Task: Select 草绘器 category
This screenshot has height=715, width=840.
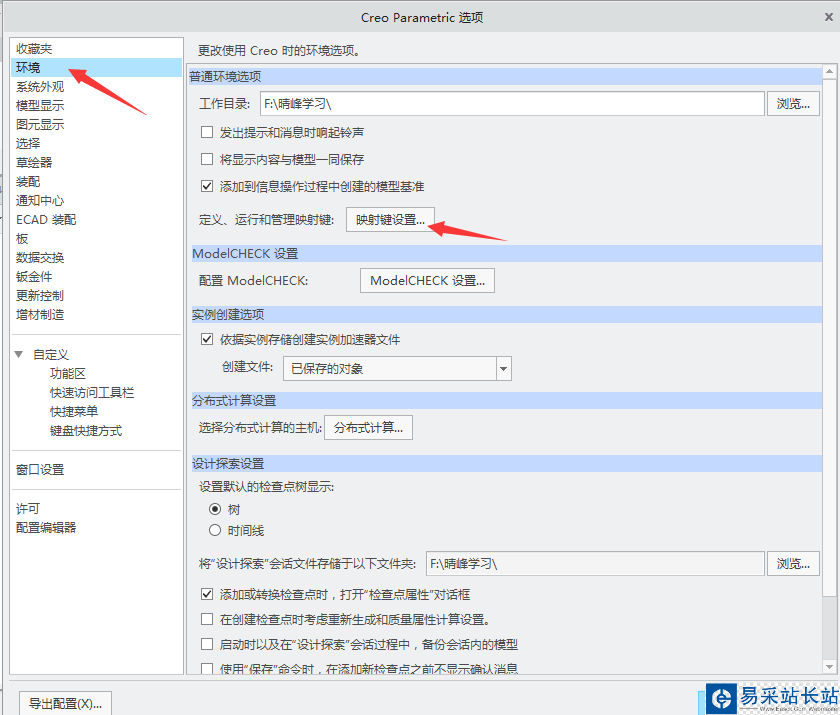Action: tap(34, 162)
